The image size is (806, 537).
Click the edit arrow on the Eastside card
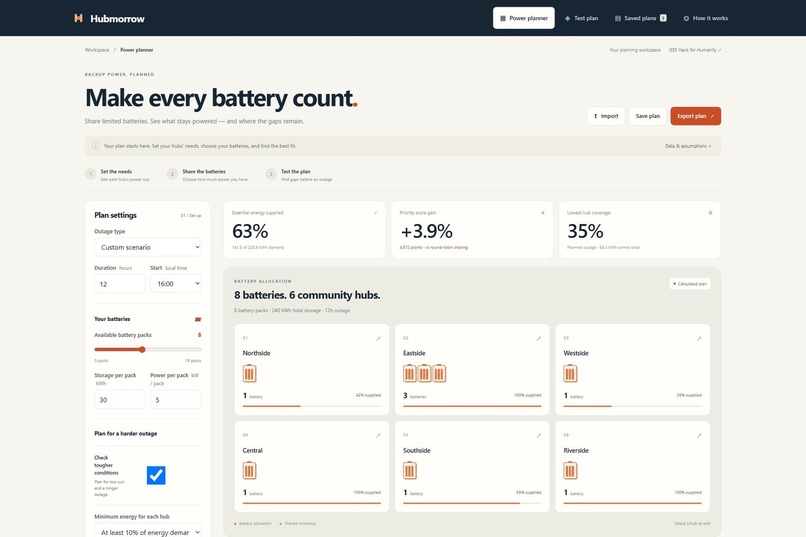click(x=539, y=339)
